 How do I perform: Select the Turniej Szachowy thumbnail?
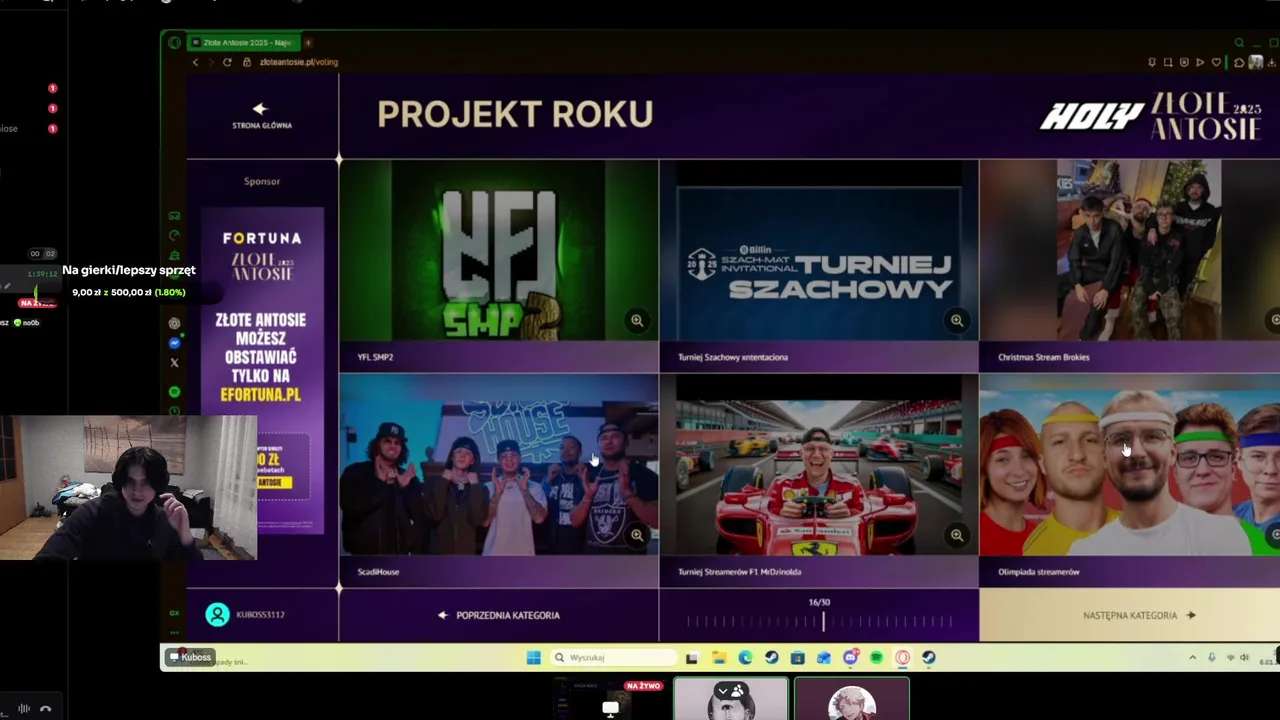click(x=819, y=250)
